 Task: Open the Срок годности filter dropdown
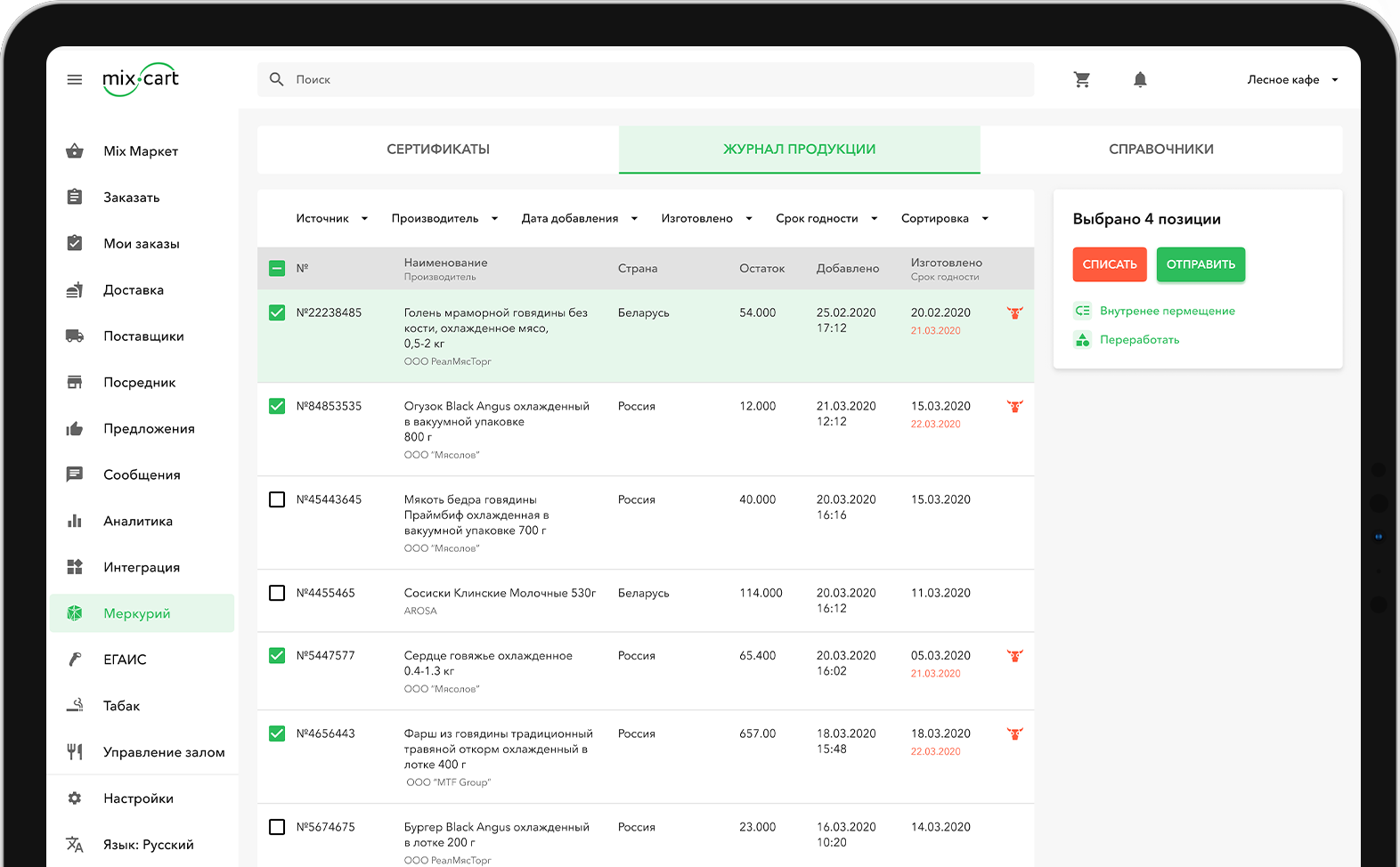826,218
